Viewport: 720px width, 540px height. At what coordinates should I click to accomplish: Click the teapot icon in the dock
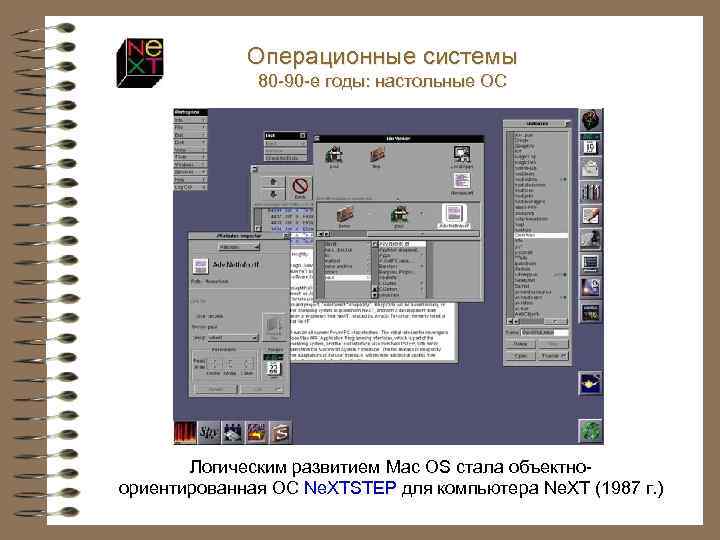[x=591, y=383]
